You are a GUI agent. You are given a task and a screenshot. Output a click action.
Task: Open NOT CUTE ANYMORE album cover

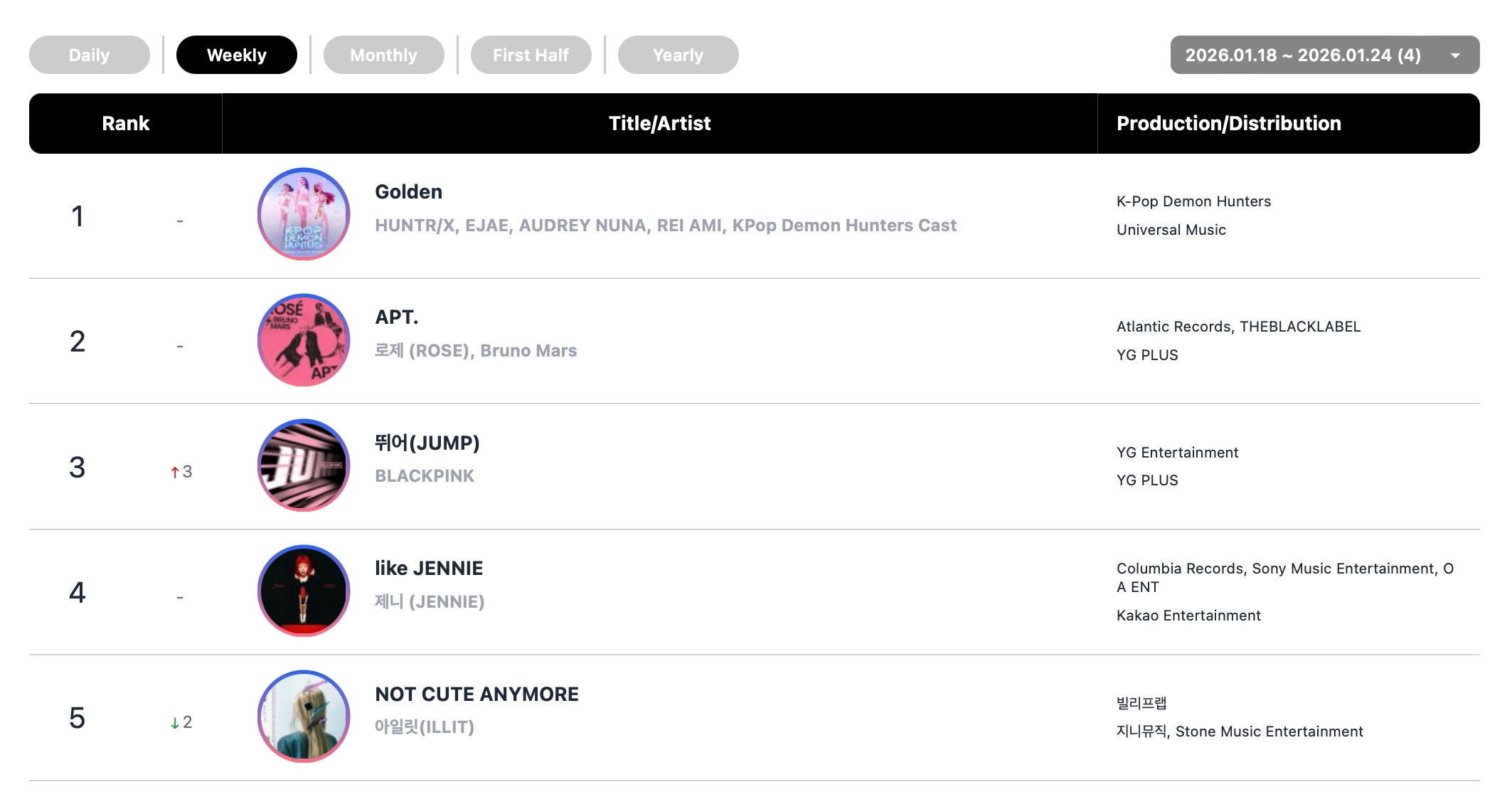click(x=304, y=717)
